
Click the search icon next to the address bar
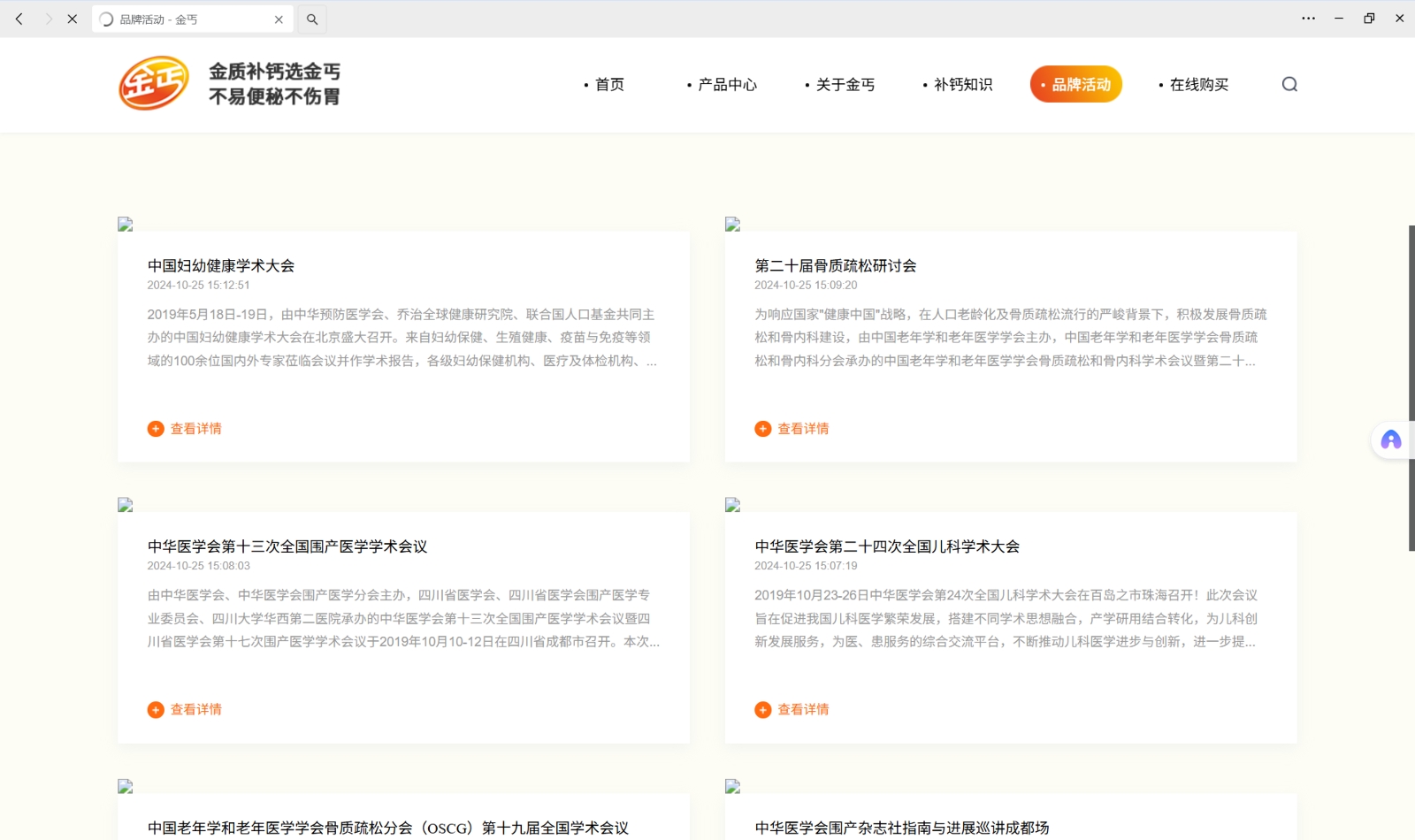(x=312, y=18)
